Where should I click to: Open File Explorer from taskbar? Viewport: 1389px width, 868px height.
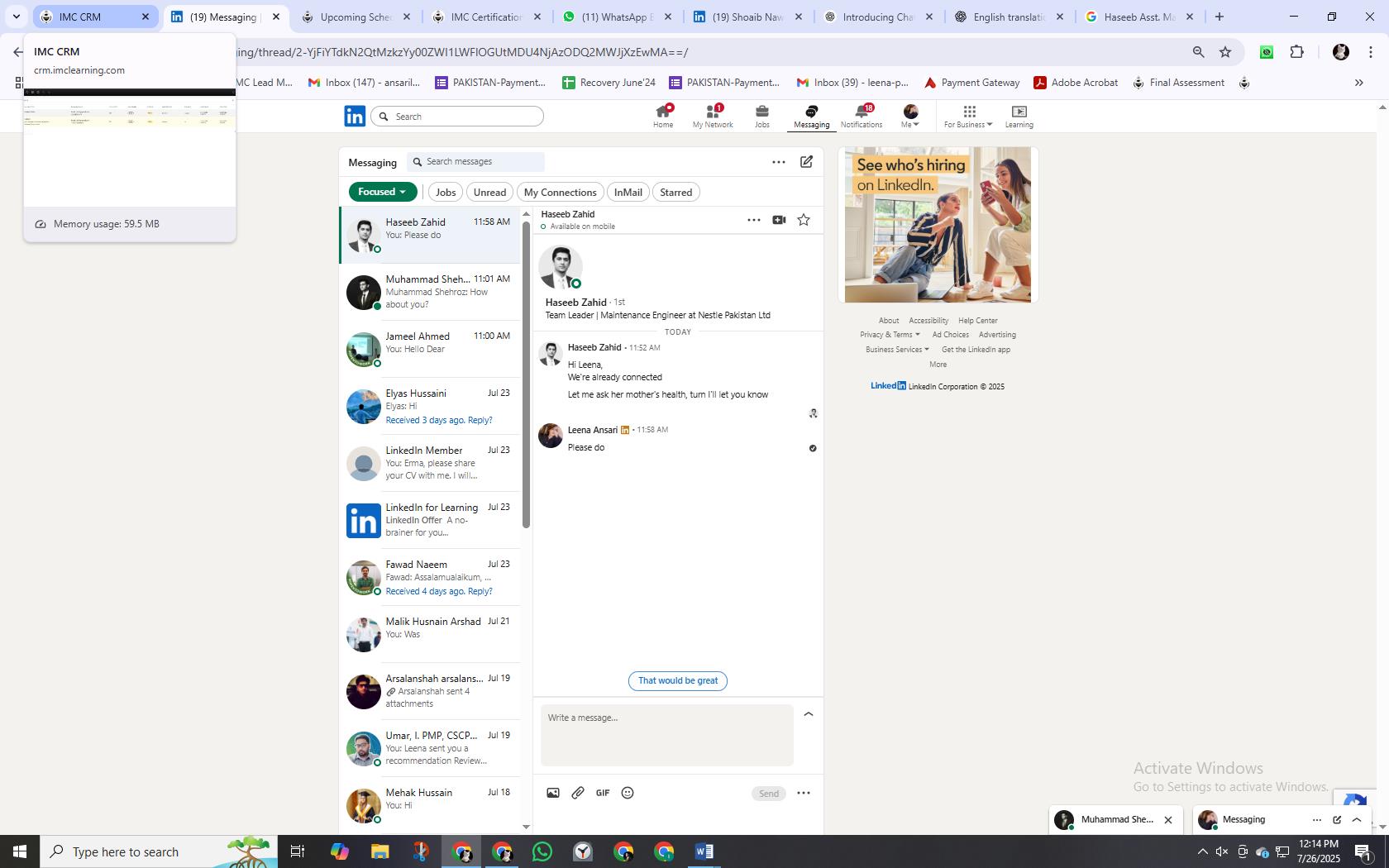(x=379, y=851)
